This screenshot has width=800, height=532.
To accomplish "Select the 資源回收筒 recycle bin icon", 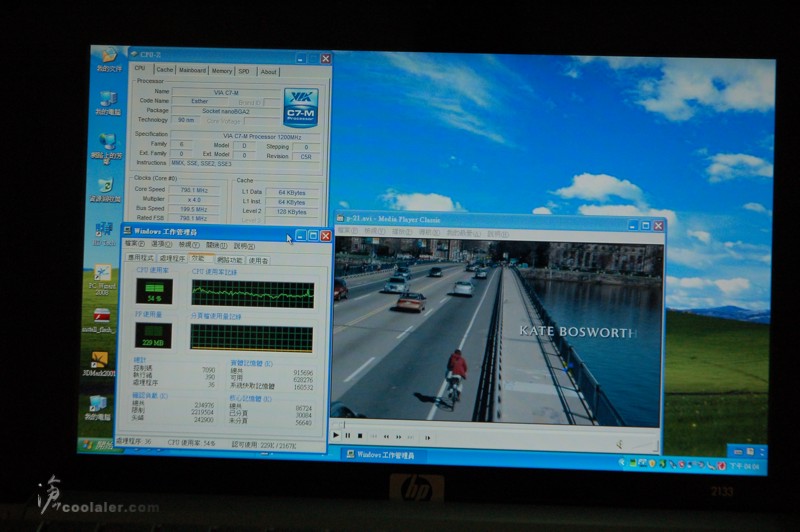I will click(x=106, y=190).
